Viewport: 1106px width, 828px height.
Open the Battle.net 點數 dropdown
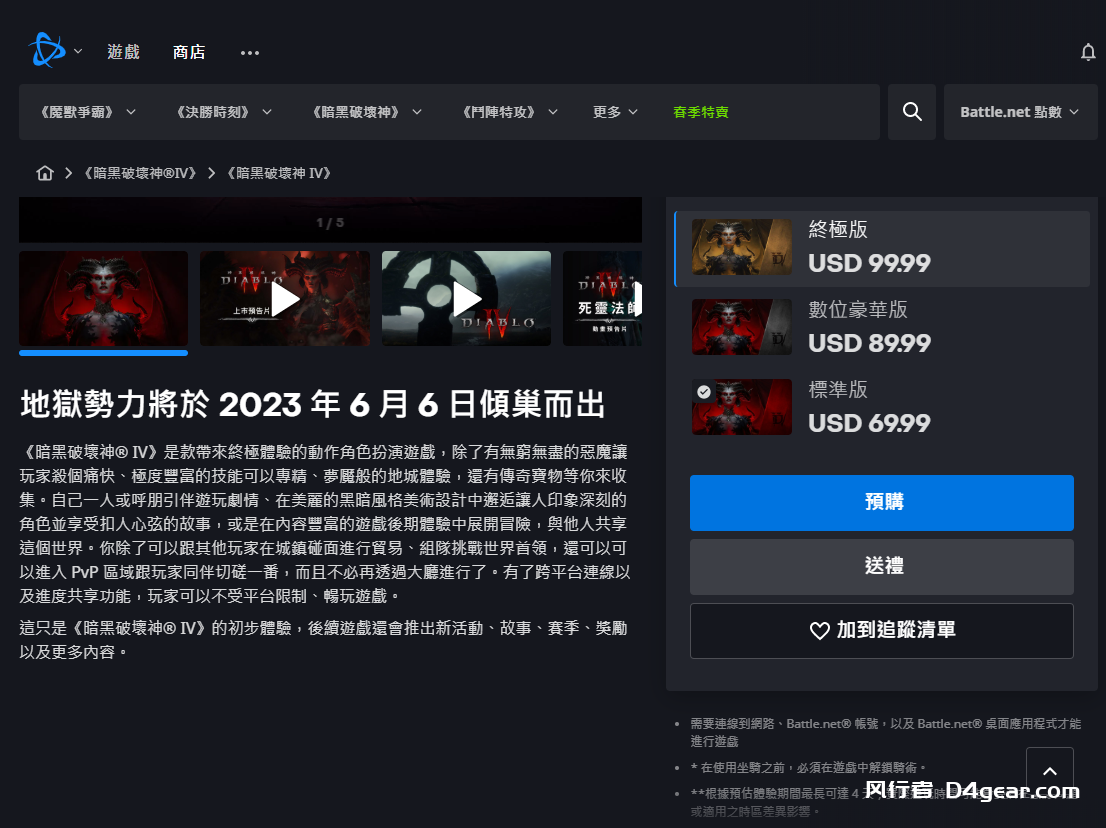1020,112
